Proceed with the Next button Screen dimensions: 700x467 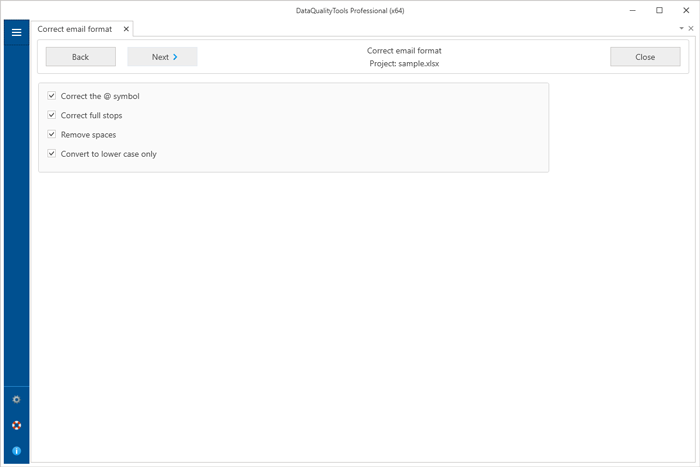[x=162, y=57]
